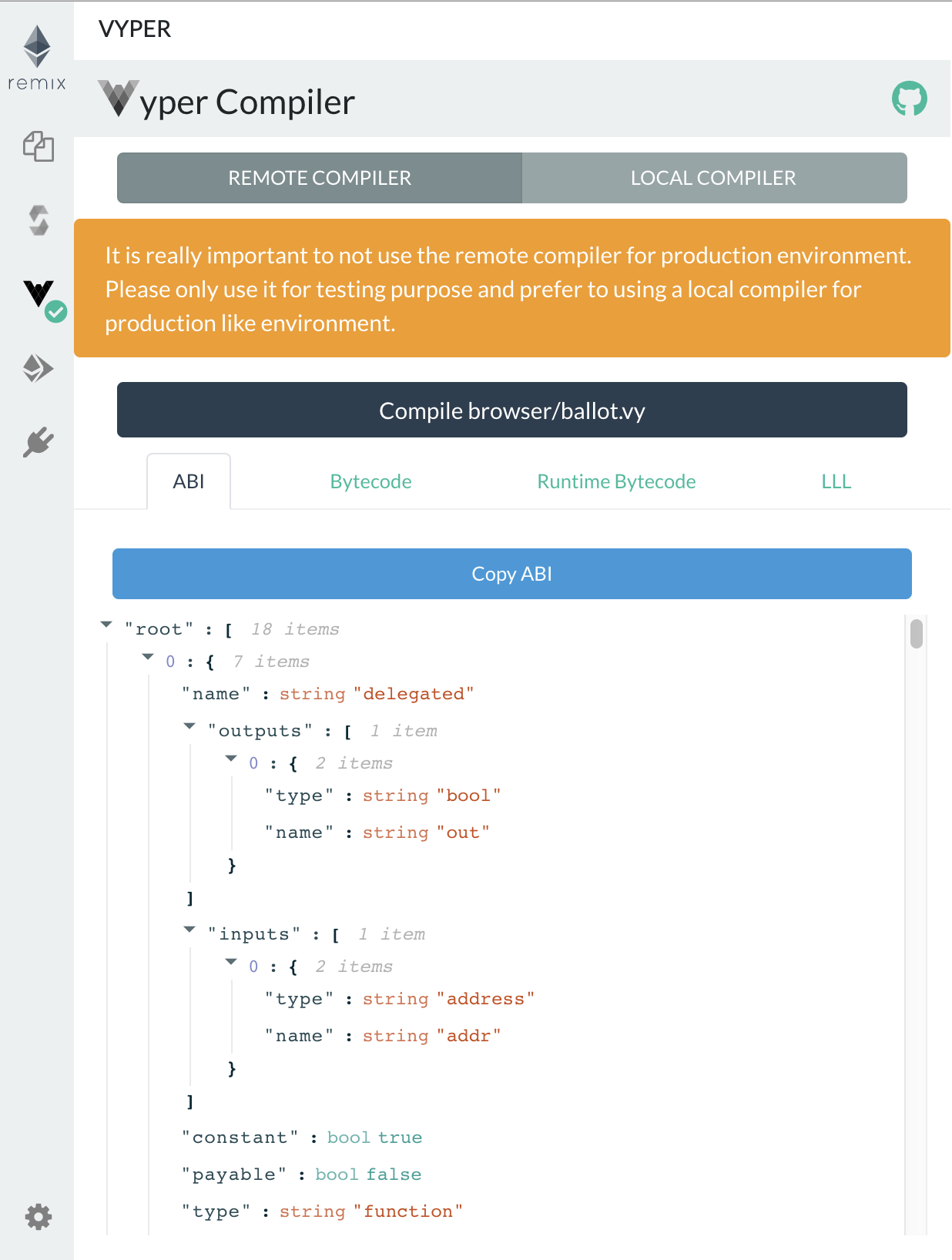The image size is (952, 1260).
Task: Click the ABI tree scrollbar thumb
Action: coord(917,634)
